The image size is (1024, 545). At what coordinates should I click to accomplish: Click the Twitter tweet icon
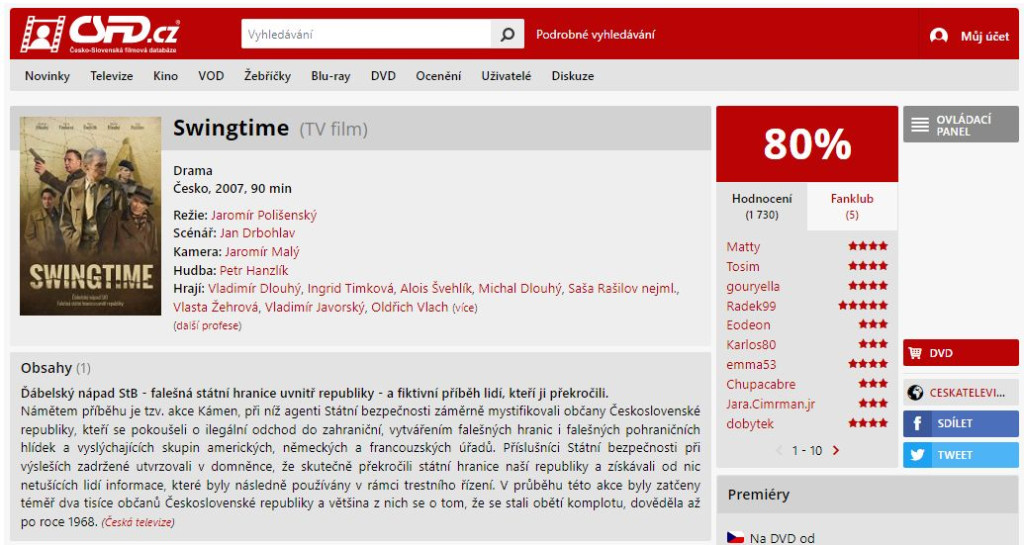click(x=918, y=455)
